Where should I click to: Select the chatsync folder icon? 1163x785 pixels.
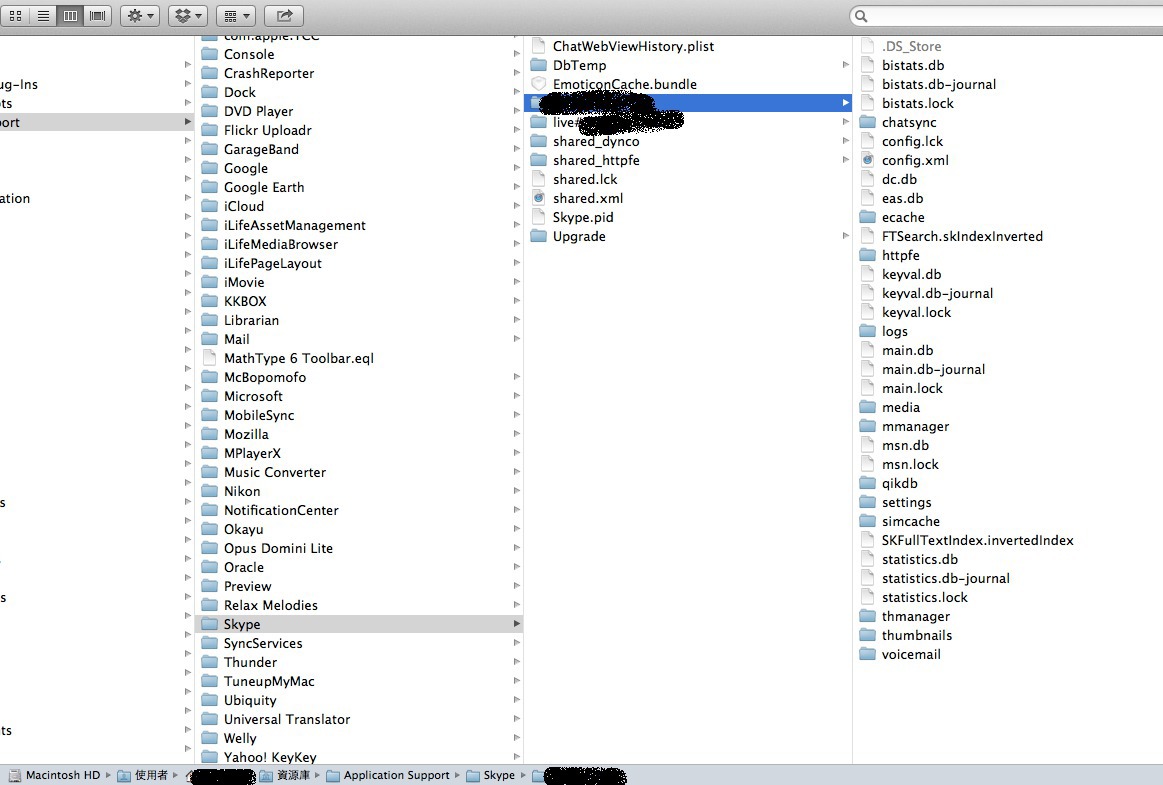tap(868, 122)
